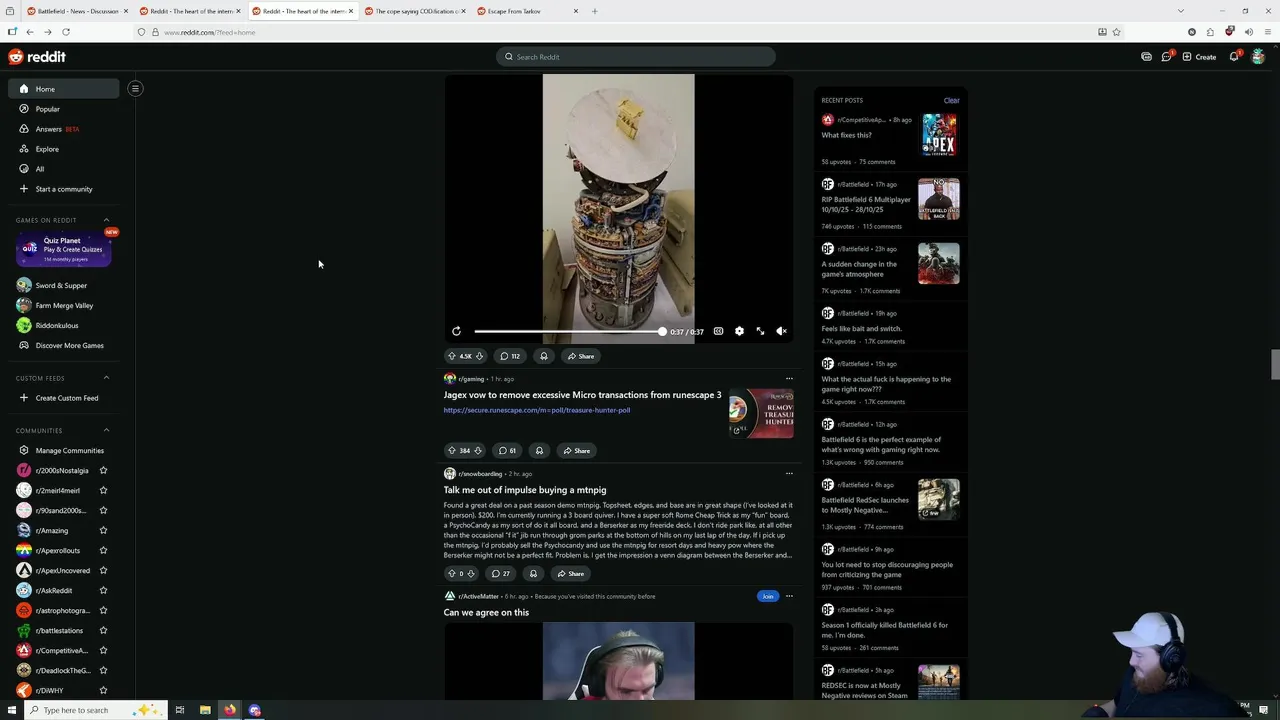Screen dimensions: 1280x720
Task: Bookmark this page with star icon
Action: [1116, 32]
